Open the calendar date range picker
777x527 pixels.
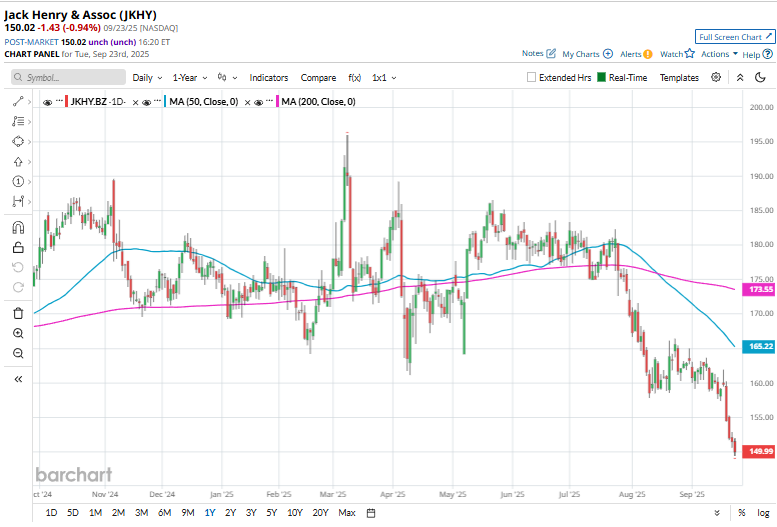371,513
